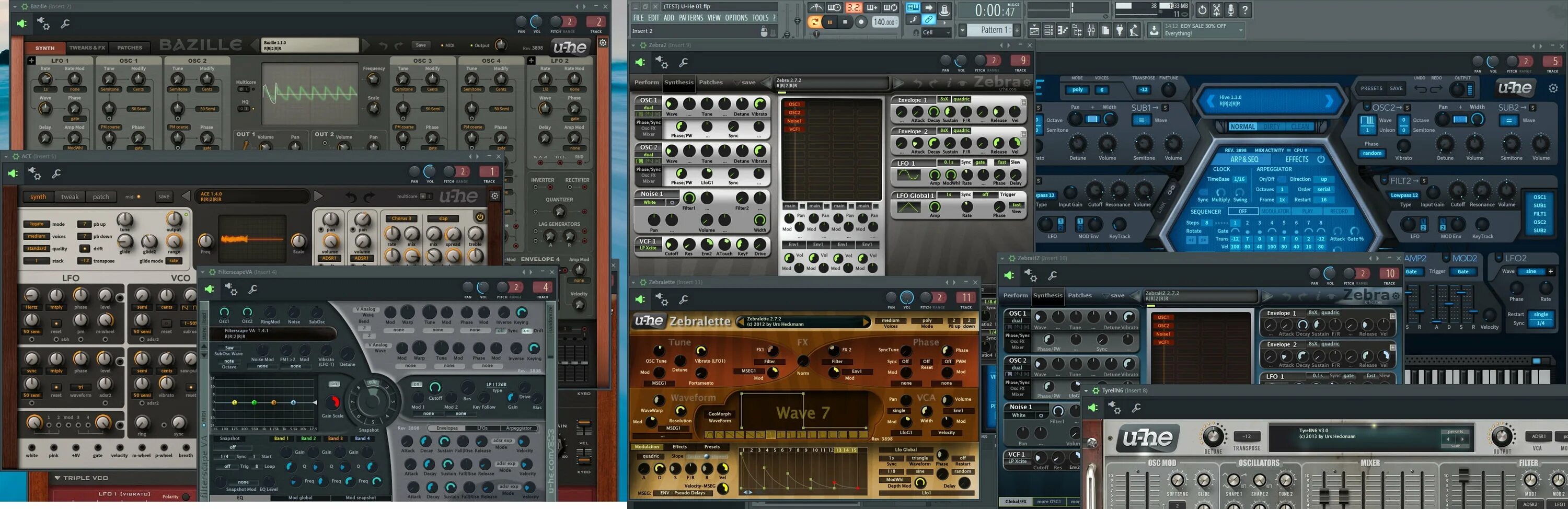The height and width of the screenshot is (509, 1568).
Task: Click Hive settings gear icon
Action: tap(1553, 88)
